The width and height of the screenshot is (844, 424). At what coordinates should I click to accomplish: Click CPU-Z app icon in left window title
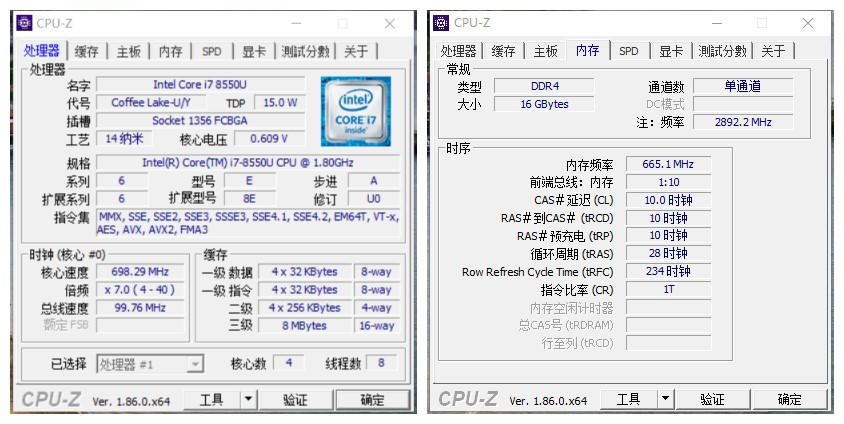(x=24, y=23)
